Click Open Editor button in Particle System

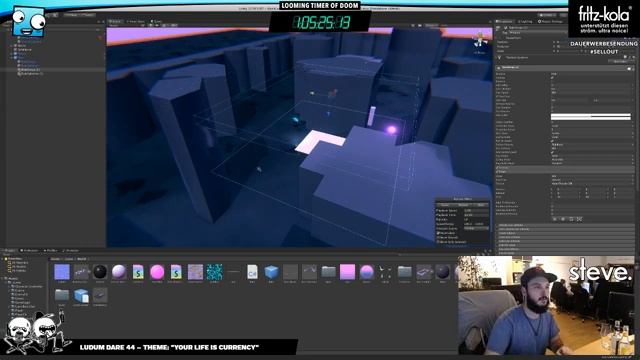[620, 62]
